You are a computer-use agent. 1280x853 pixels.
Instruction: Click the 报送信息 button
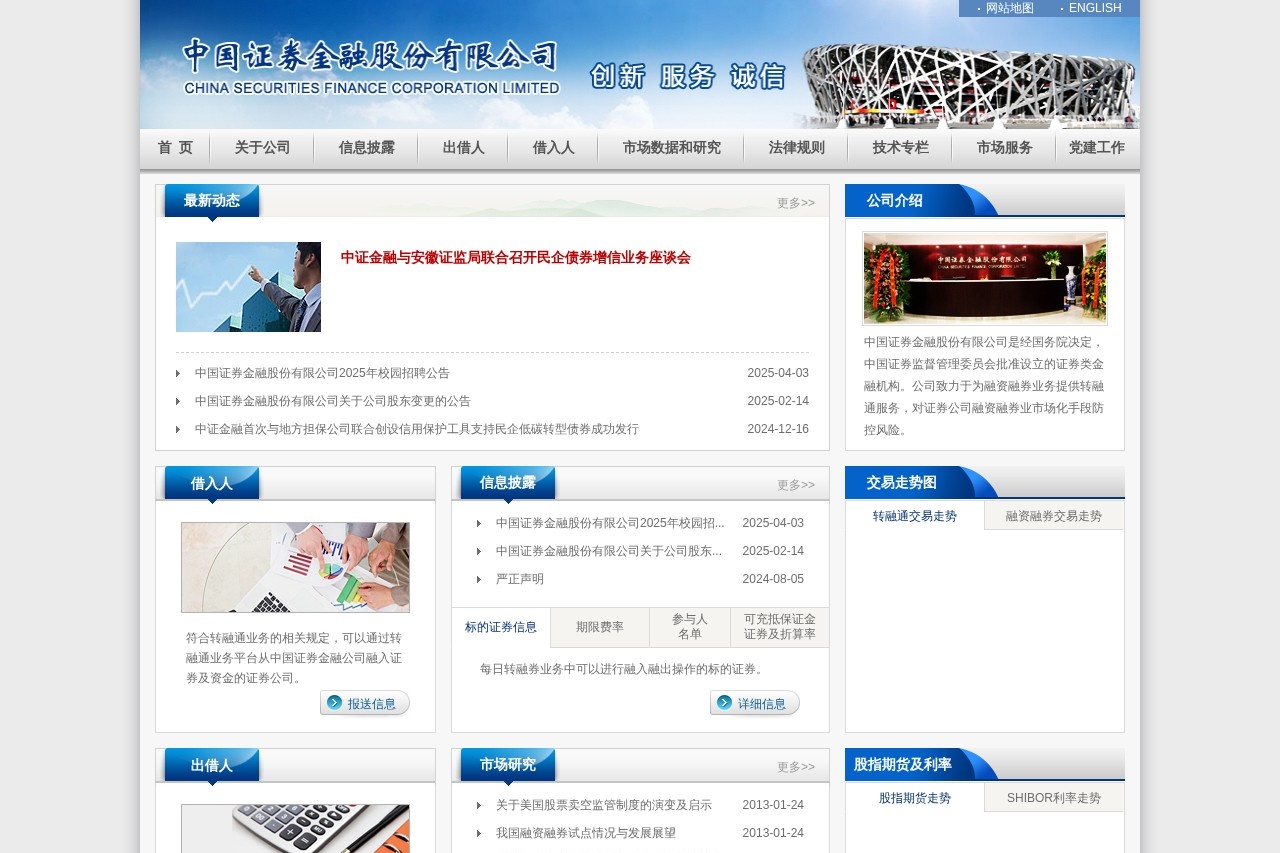pyautogui.click(x=365, y=703)
